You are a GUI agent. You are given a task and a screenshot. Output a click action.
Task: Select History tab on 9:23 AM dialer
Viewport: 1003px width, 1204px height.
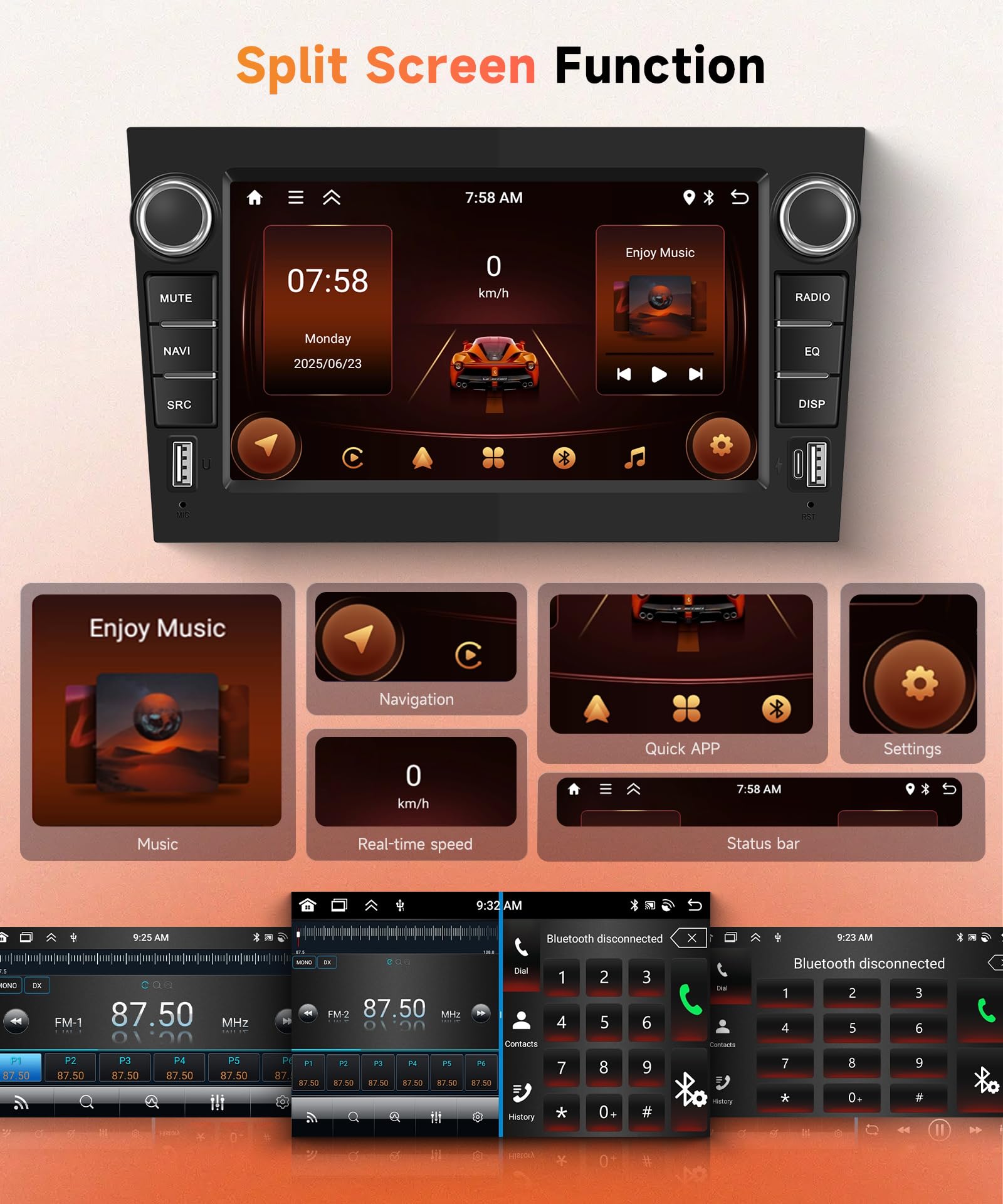tap(722, 1089)
